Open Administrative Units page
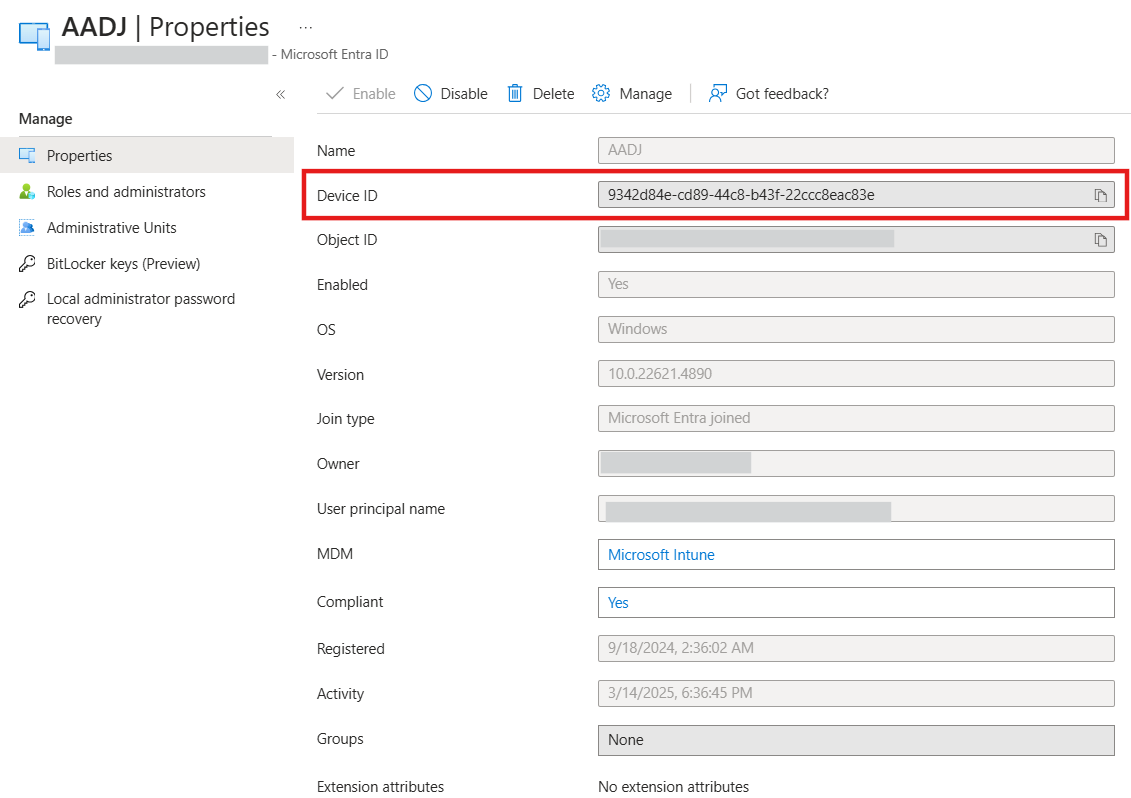 click(x=111, y=228)
